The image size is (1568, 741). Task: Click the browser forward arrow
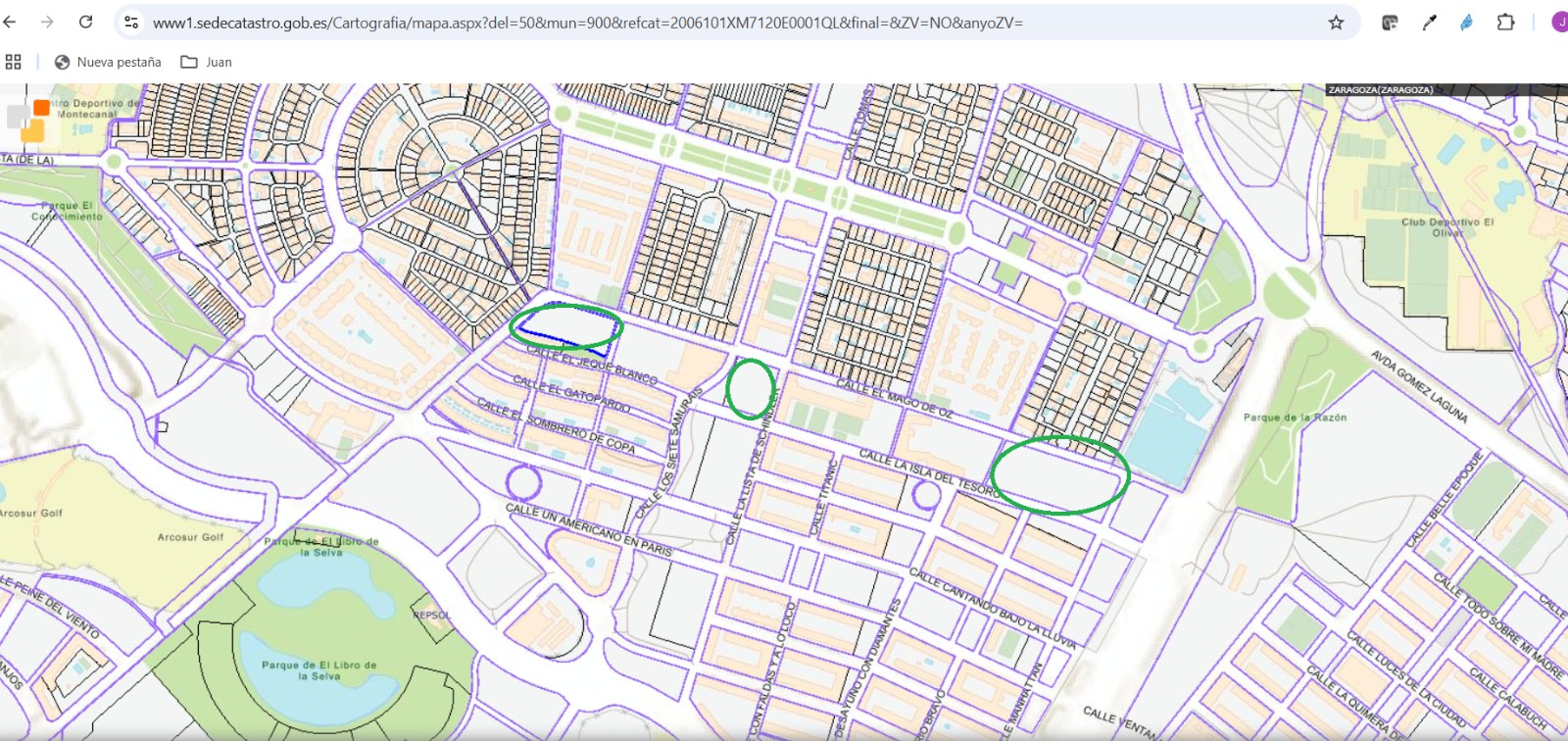[x=47, y=22]
